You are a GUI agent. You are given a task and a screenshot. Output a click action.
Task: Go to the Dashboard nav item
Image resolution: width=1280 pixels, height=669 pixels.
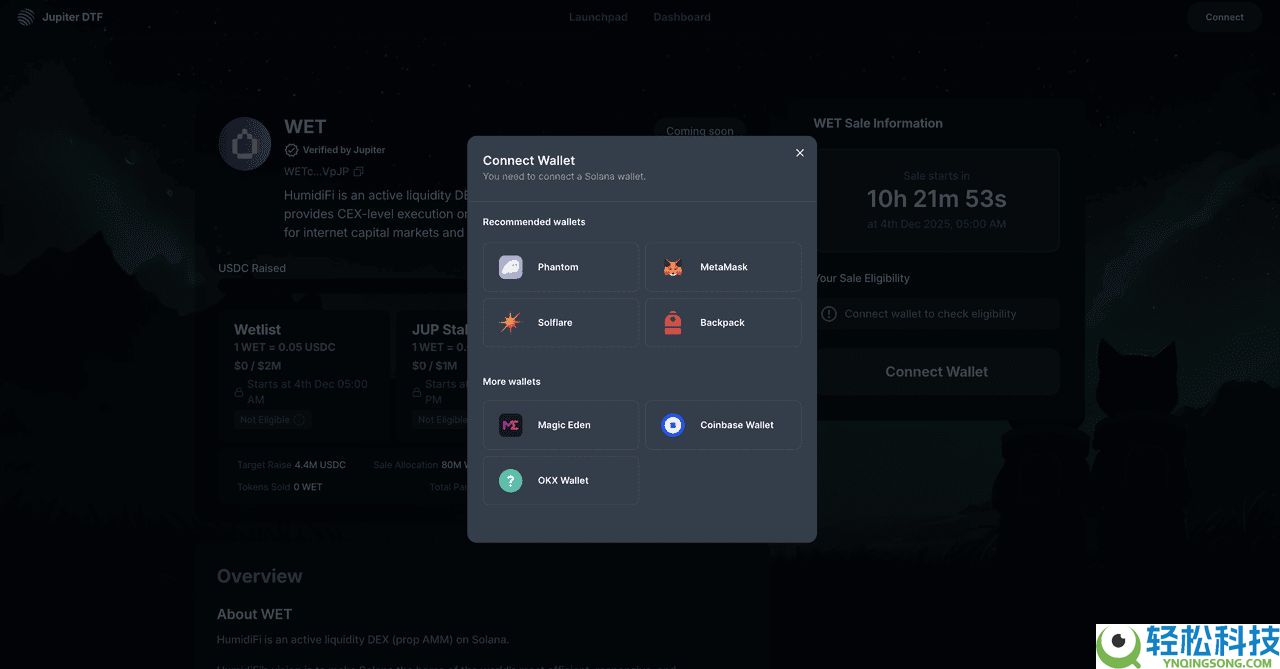[682, 17]
